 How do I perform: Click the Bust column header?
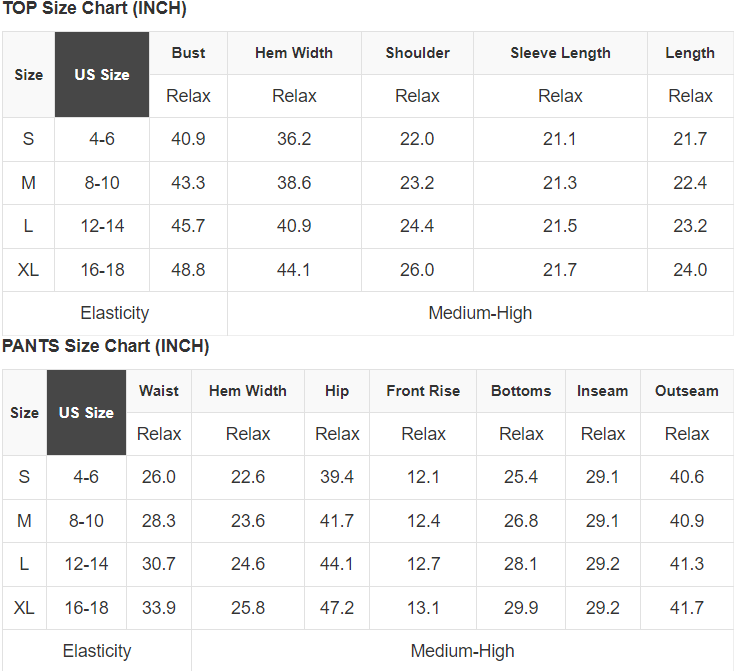click(188, 53)
